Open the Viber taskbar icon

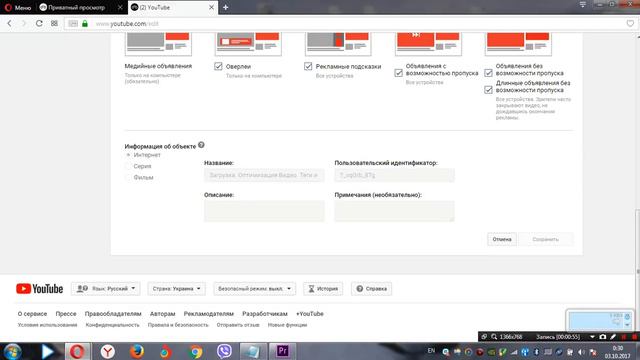point(224,351)
